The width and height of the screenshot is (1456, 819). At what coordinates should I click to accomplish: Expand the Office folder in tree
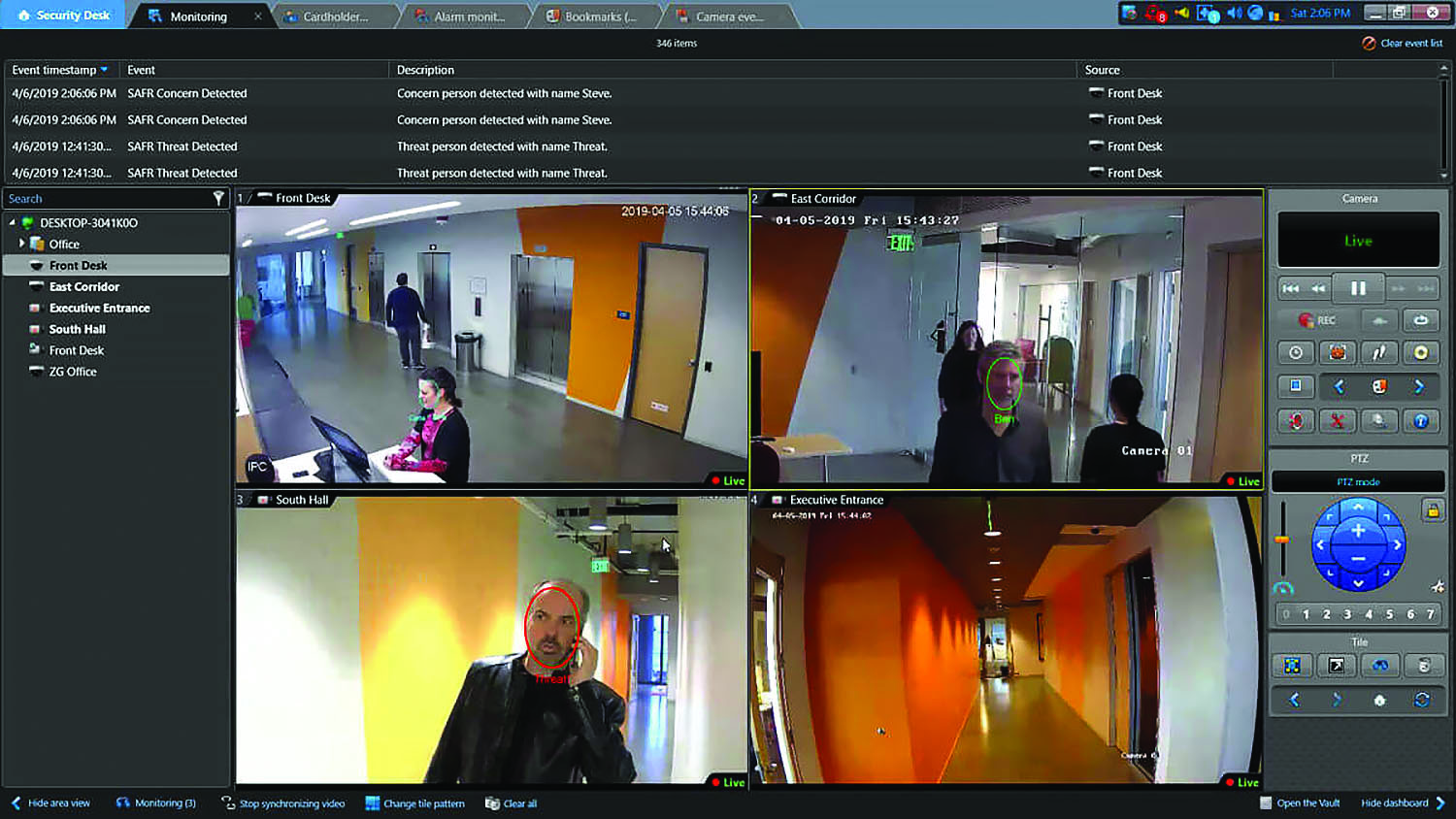[x=21, y=244]
